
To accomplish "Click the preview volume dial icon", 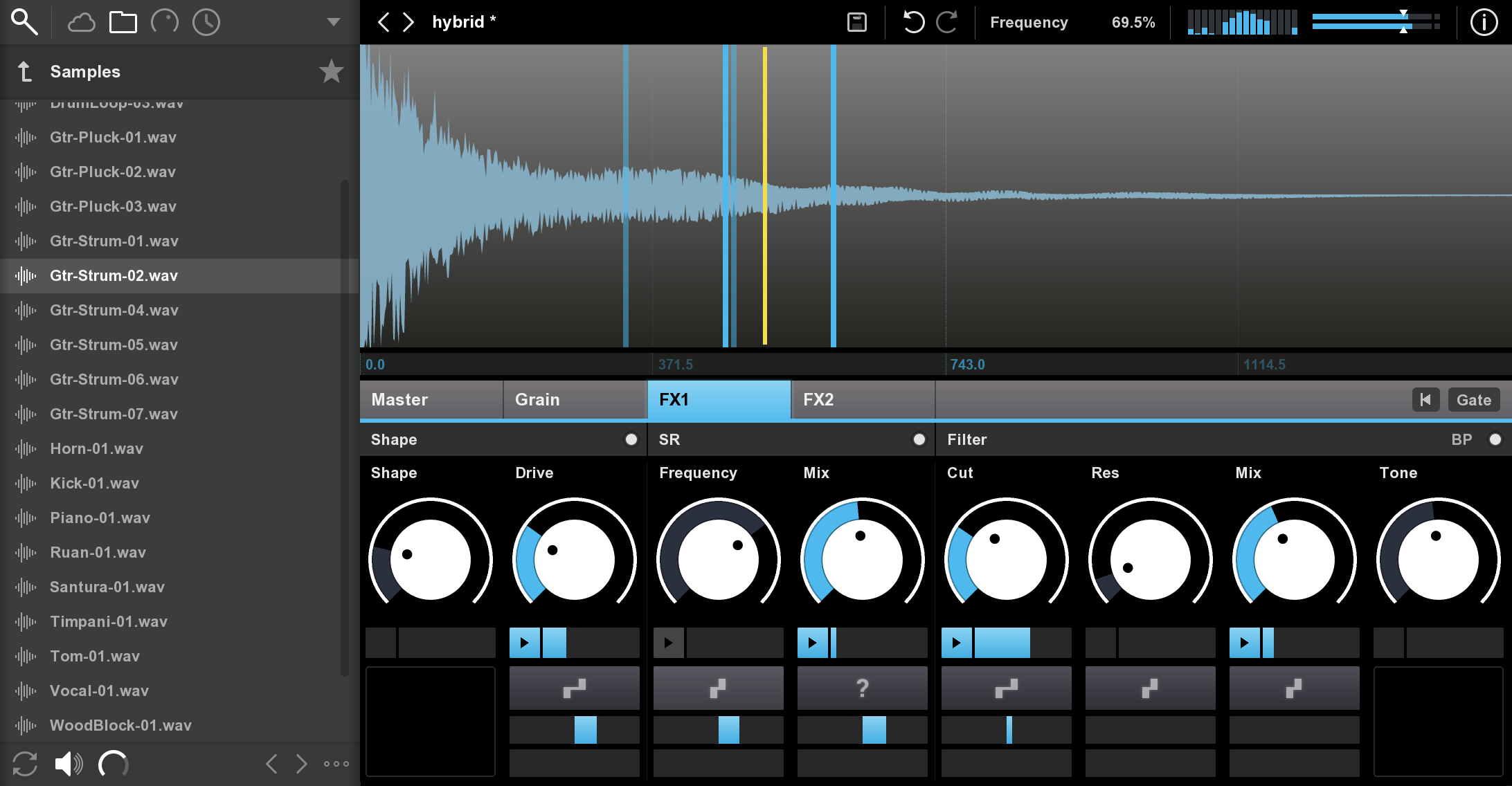I will pos(114,764).
